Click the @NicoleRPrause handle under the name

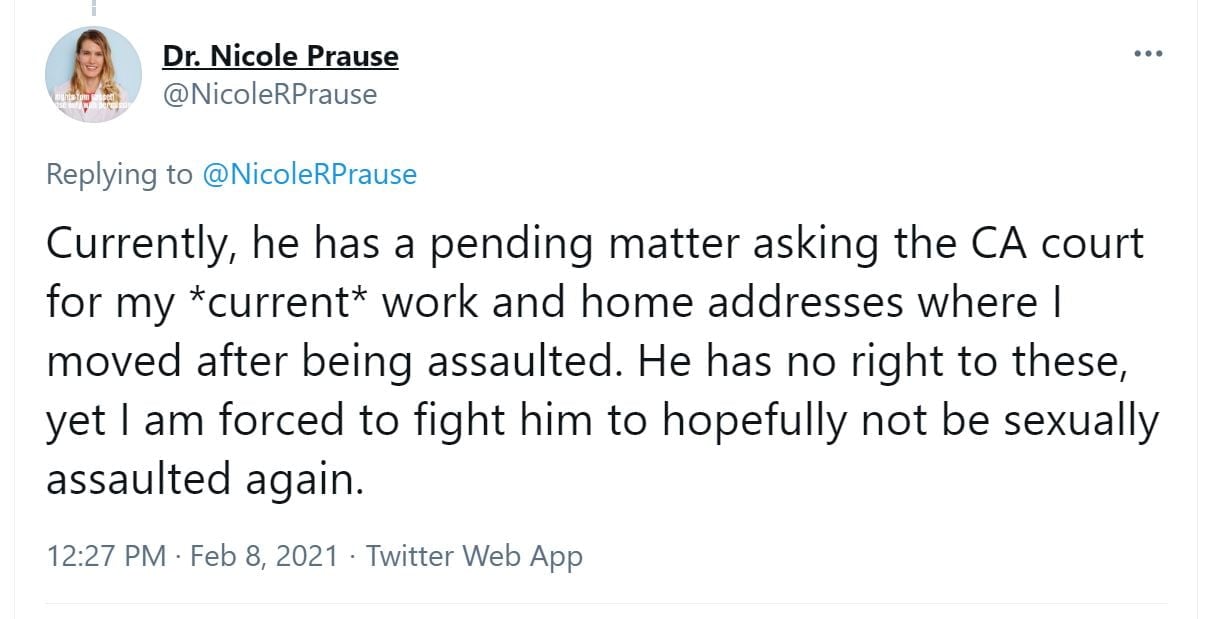270,94
